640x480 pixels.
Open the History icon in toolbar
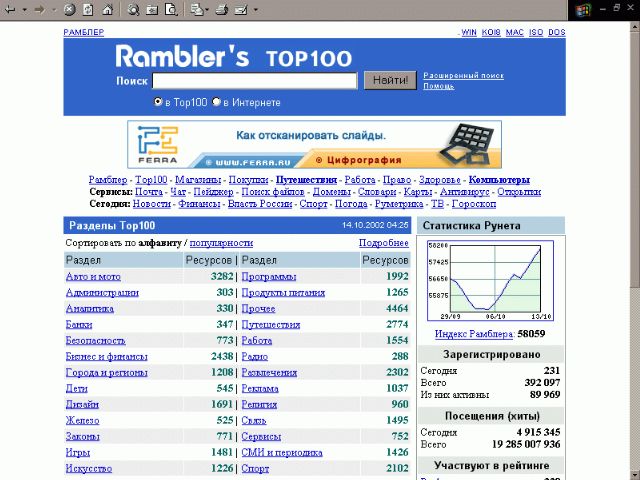click(171, 10)
